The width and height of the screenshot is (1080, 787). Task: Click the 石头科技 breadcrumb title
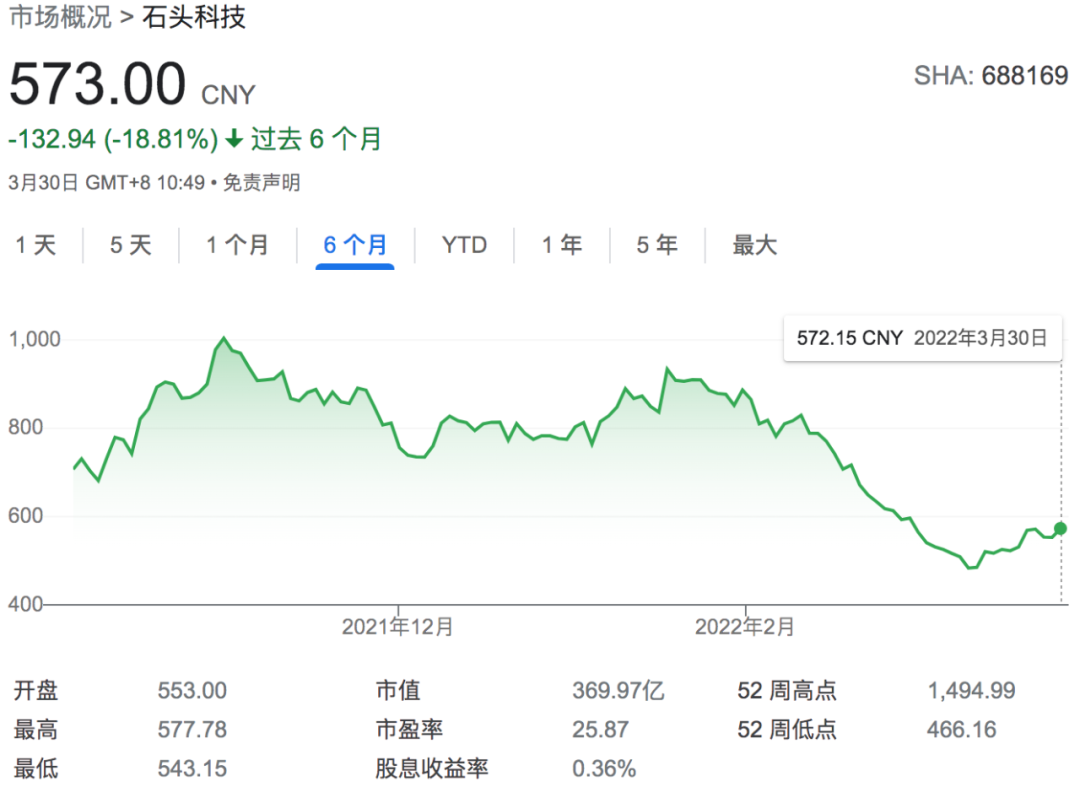pos(194,17)
